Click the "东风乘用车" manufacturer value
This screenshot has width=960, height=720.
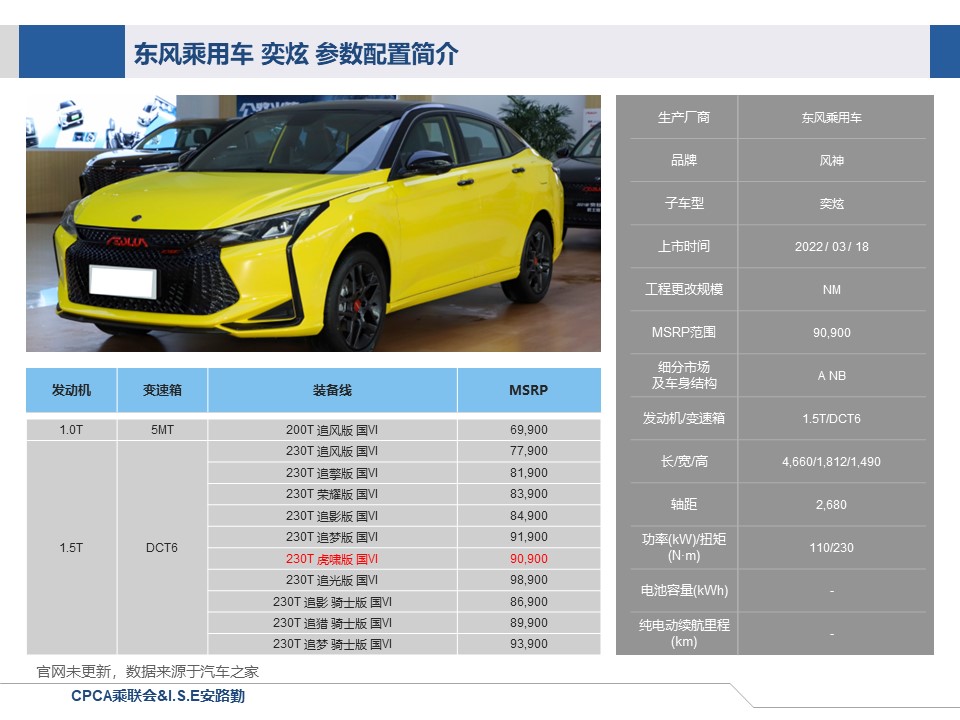coord(831,118)
